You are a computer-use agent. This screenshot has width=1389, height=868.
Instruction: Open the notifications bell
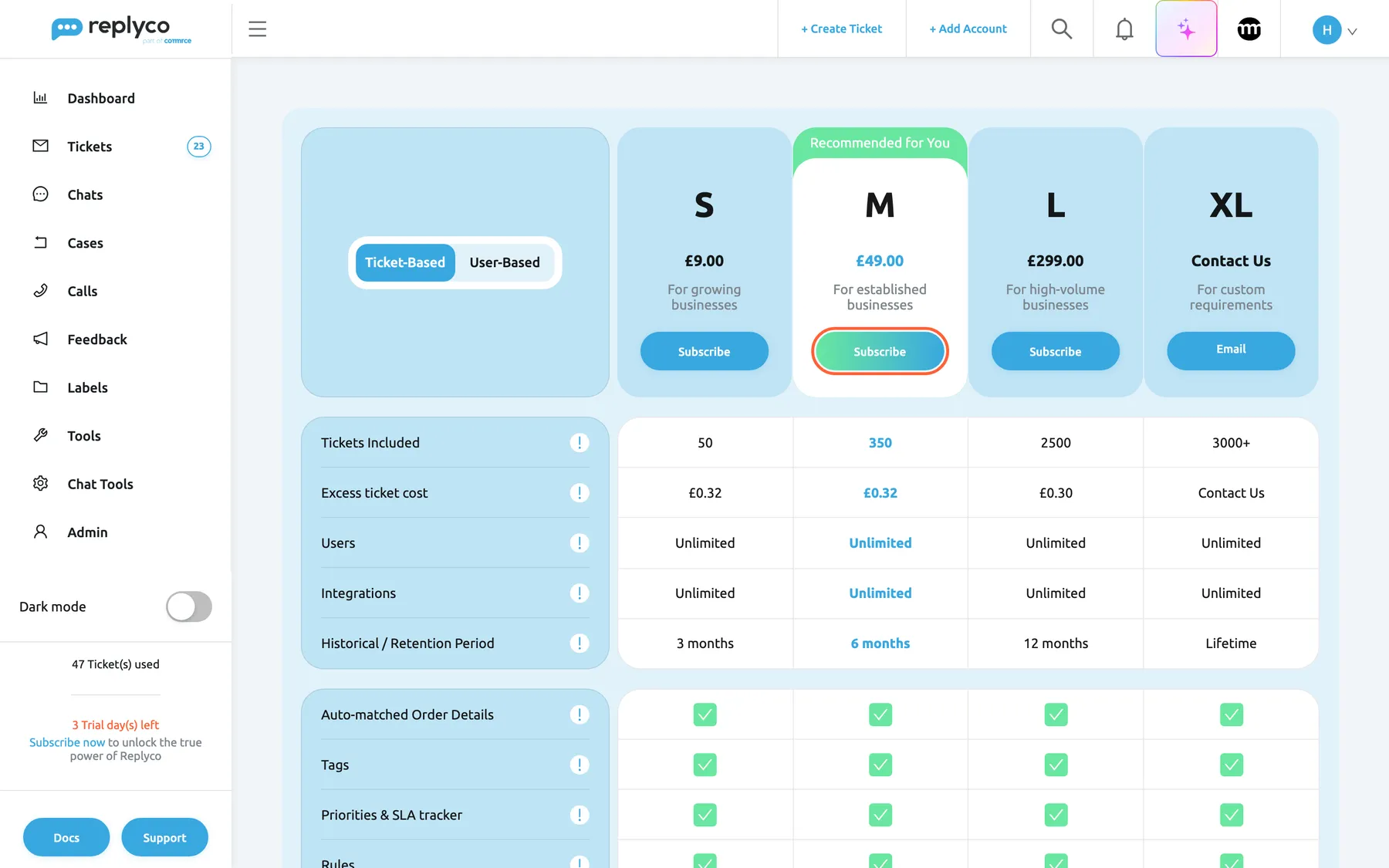[x=1124, y=29]
